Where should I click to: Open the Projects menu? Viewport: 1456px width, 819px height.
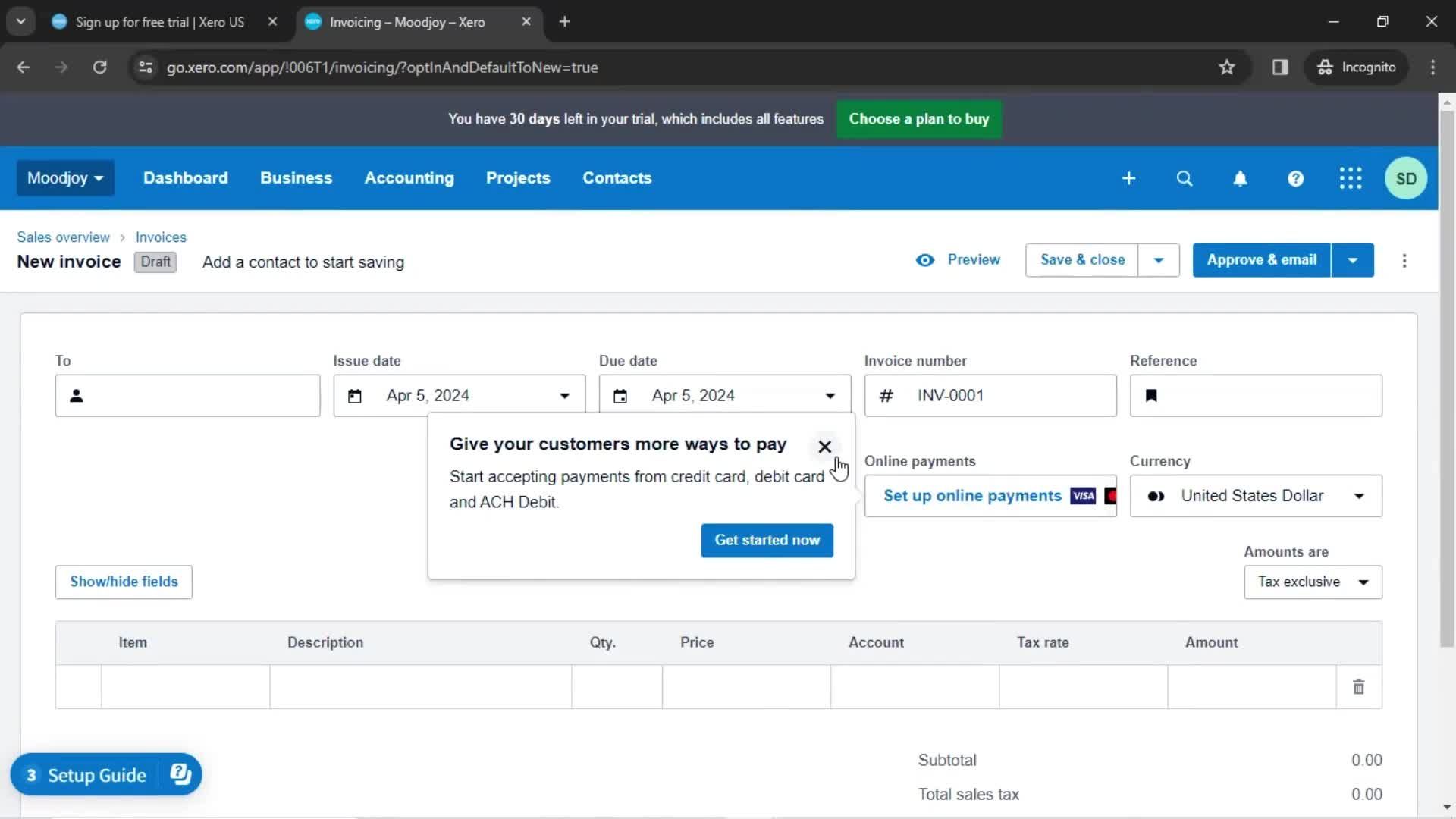(518, 178)
